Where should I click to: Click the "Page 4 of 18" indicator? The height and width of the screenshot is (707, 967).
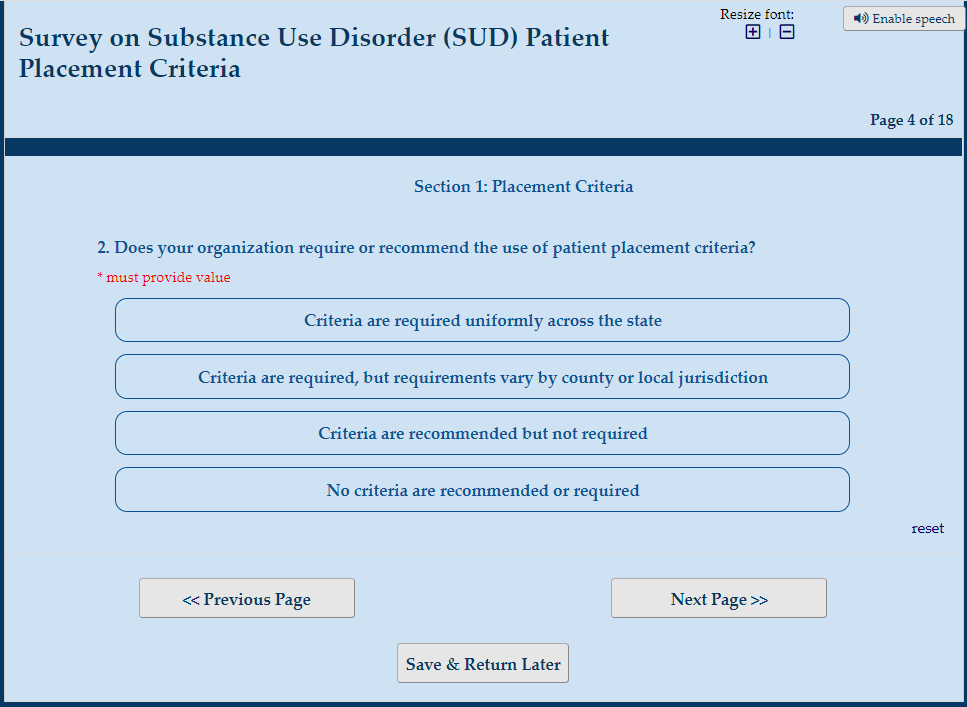point(911,120)
